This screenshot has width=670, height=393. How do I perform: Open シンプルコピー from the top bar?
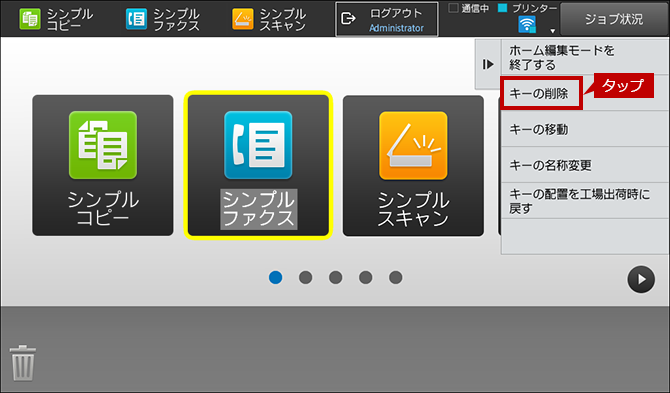(56, 19)
